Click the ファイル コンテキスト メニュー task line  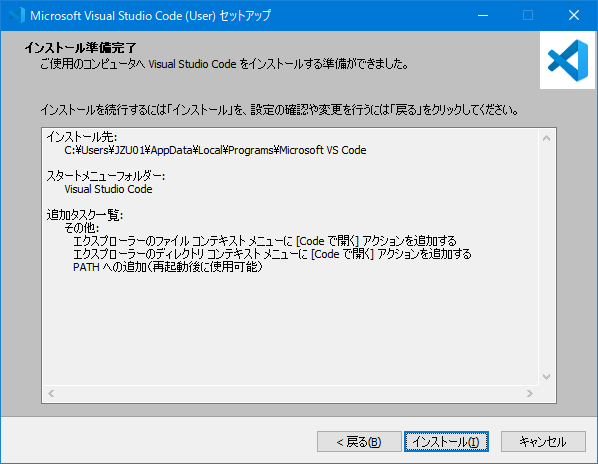click(264, 241)
